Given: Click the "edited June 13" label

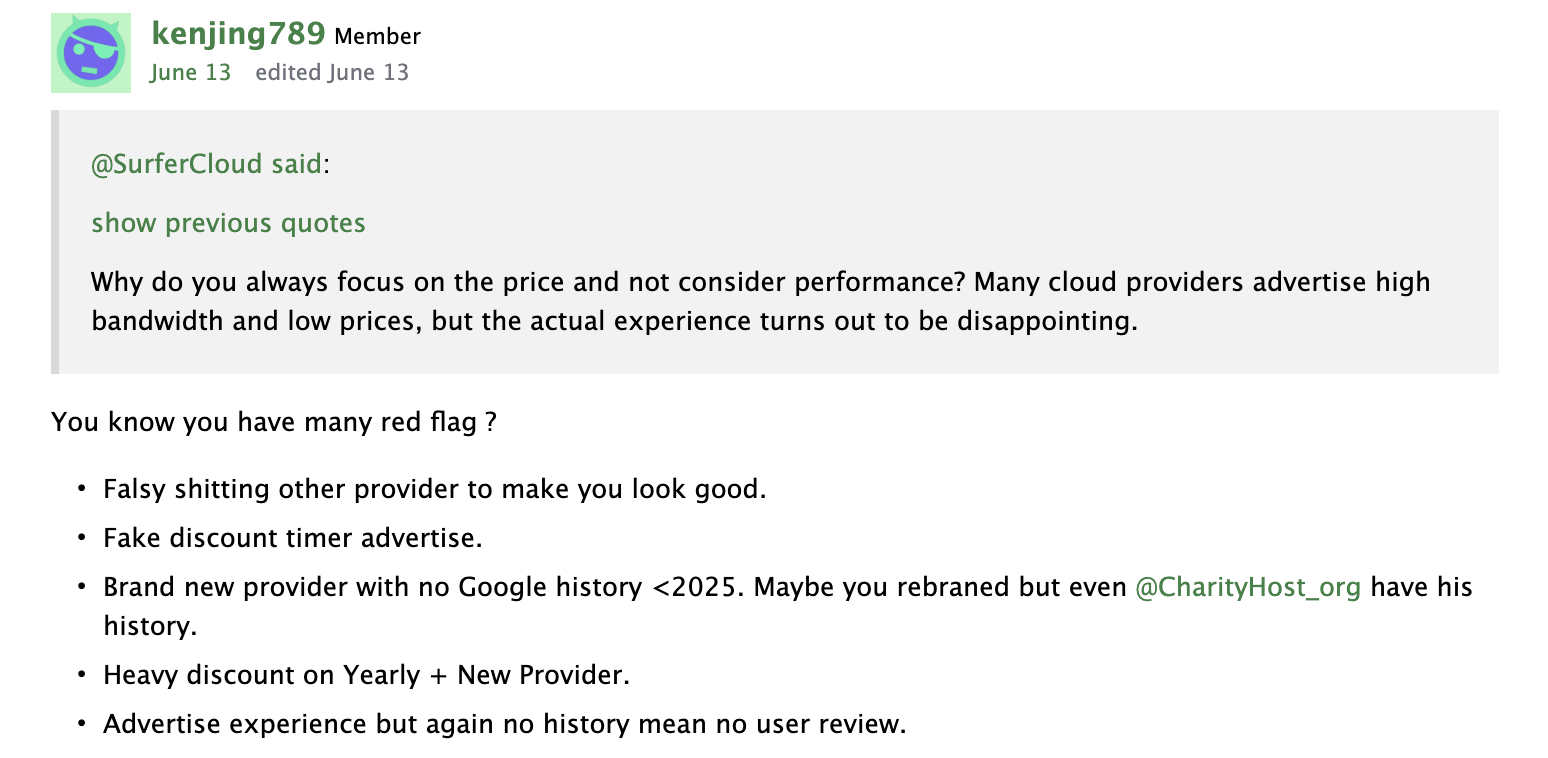Looking at the screenshot, I should 332,73.
